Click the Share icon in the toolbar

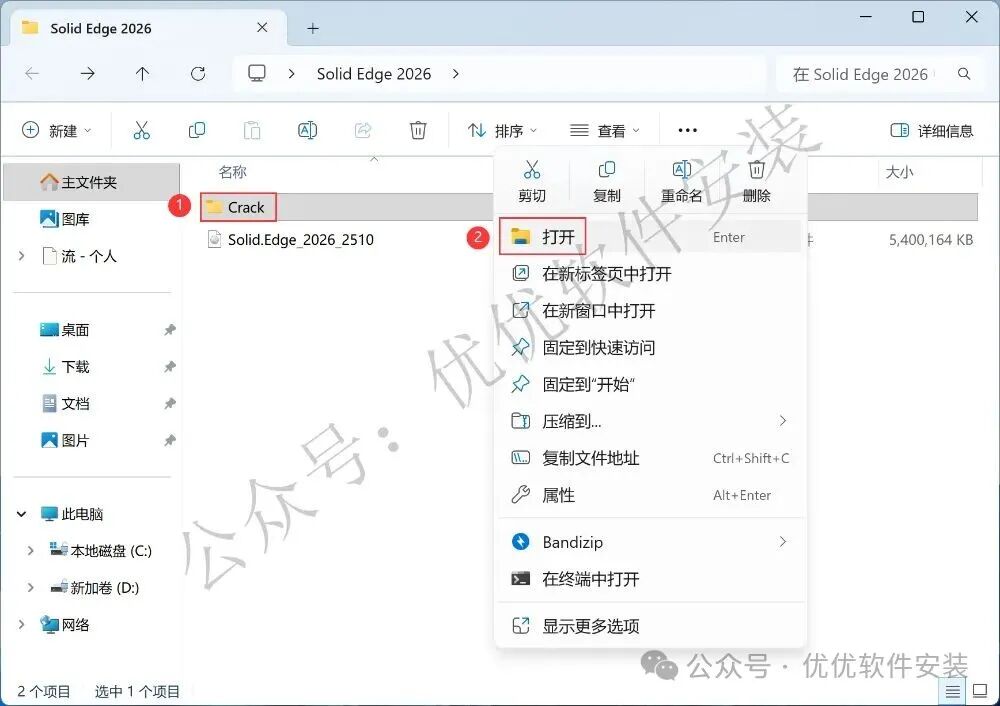[x=363, y=131]
